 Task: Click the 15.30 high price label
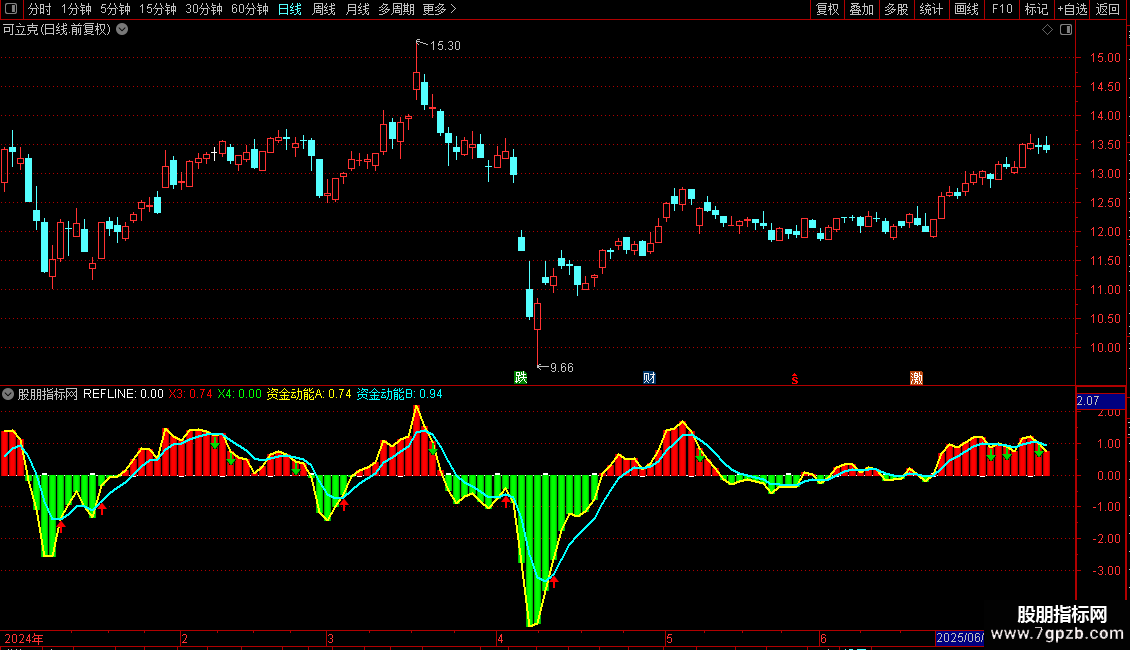point(445,45)
